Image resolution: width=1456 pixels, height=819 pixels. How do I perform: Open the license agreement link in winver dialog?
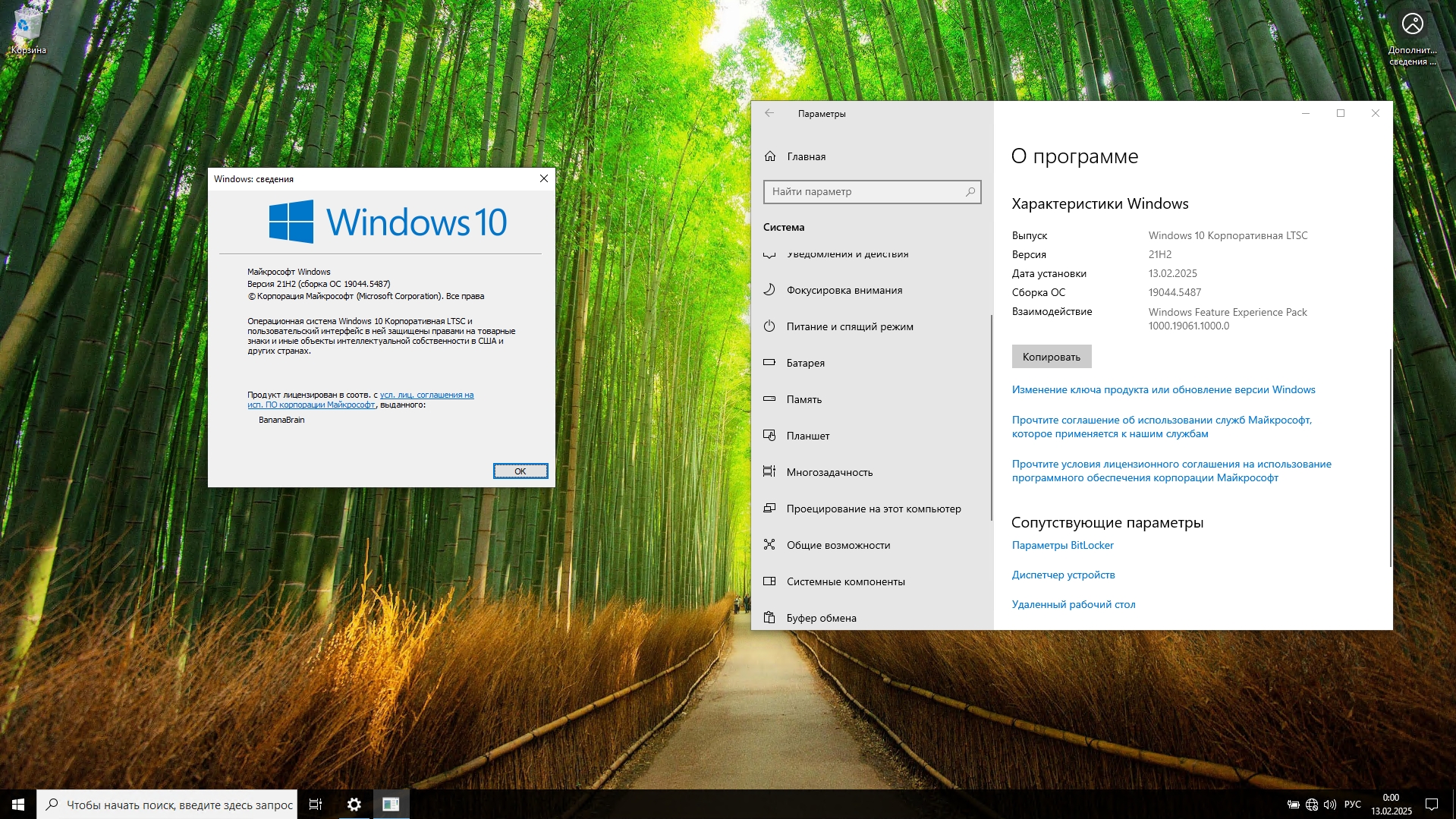tap(360, 400)
